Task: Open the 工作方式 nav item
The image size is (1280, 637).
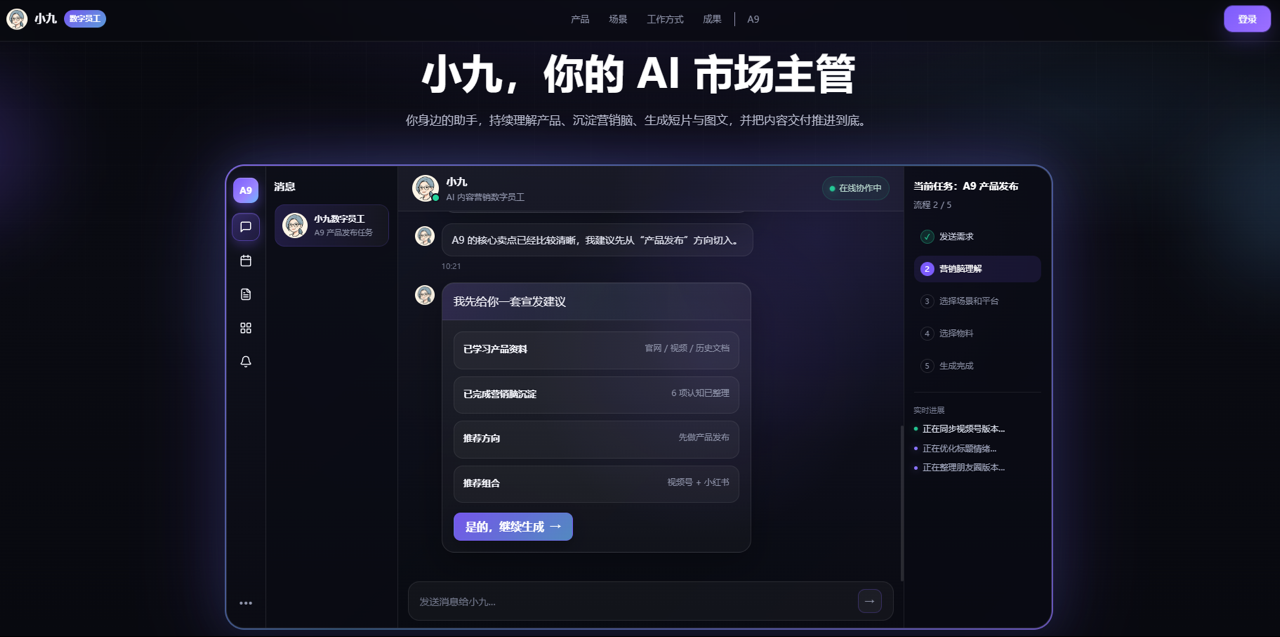Action: coord(665,19)
